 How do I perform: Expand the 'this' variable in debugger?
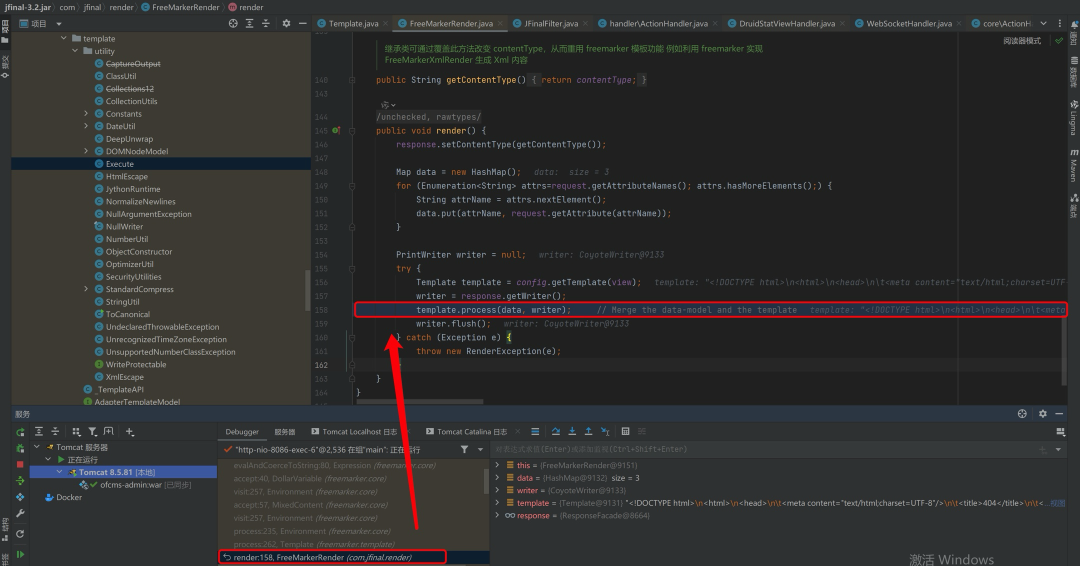pos(497,465)
